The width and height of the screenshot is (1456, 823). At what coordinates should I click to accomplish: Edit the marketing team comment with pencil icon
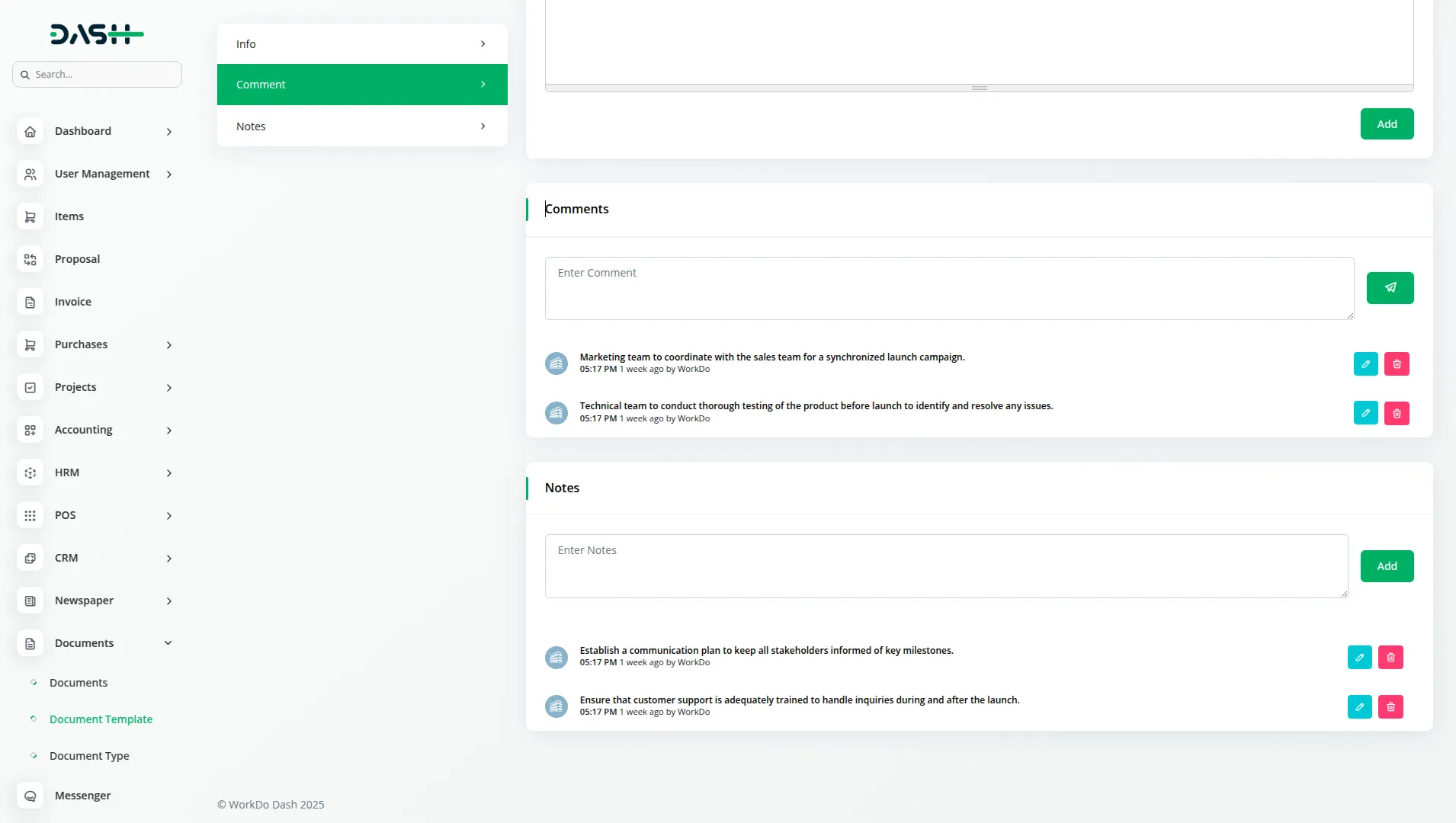point(1366,363)
